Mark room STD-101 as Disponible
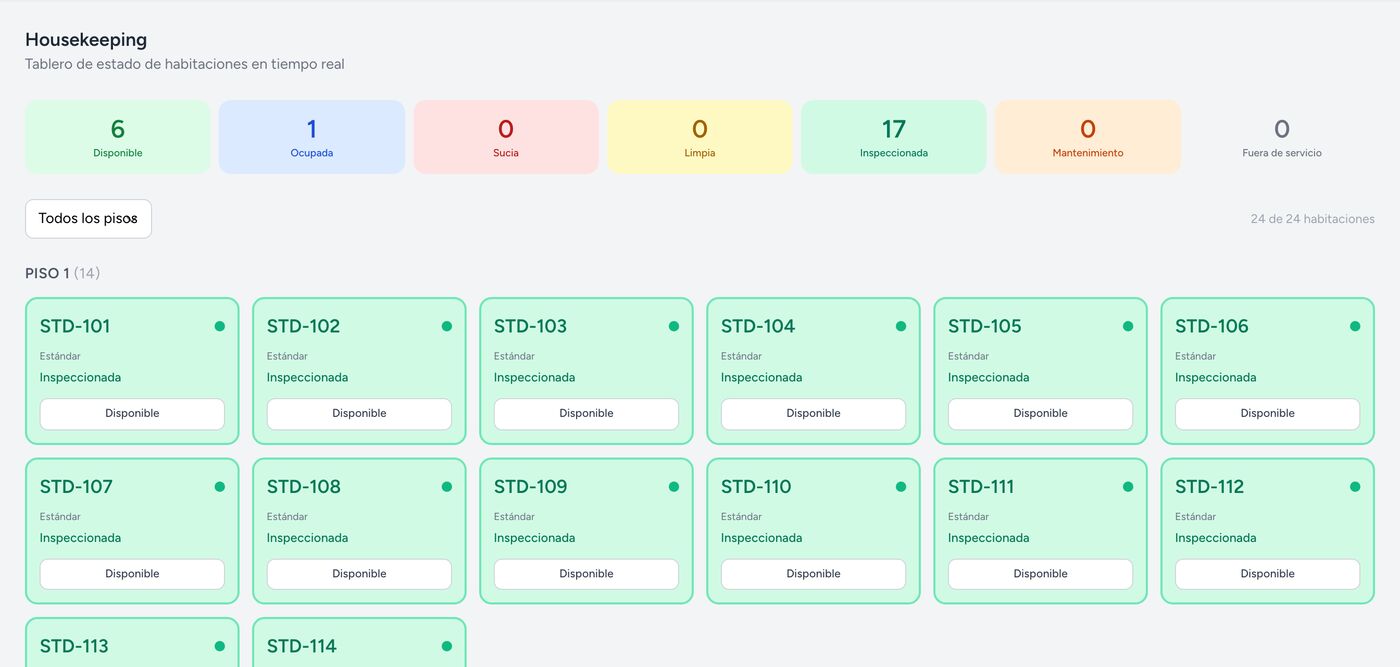Screen dimensions: 1400x667 (x=132, y=414)
